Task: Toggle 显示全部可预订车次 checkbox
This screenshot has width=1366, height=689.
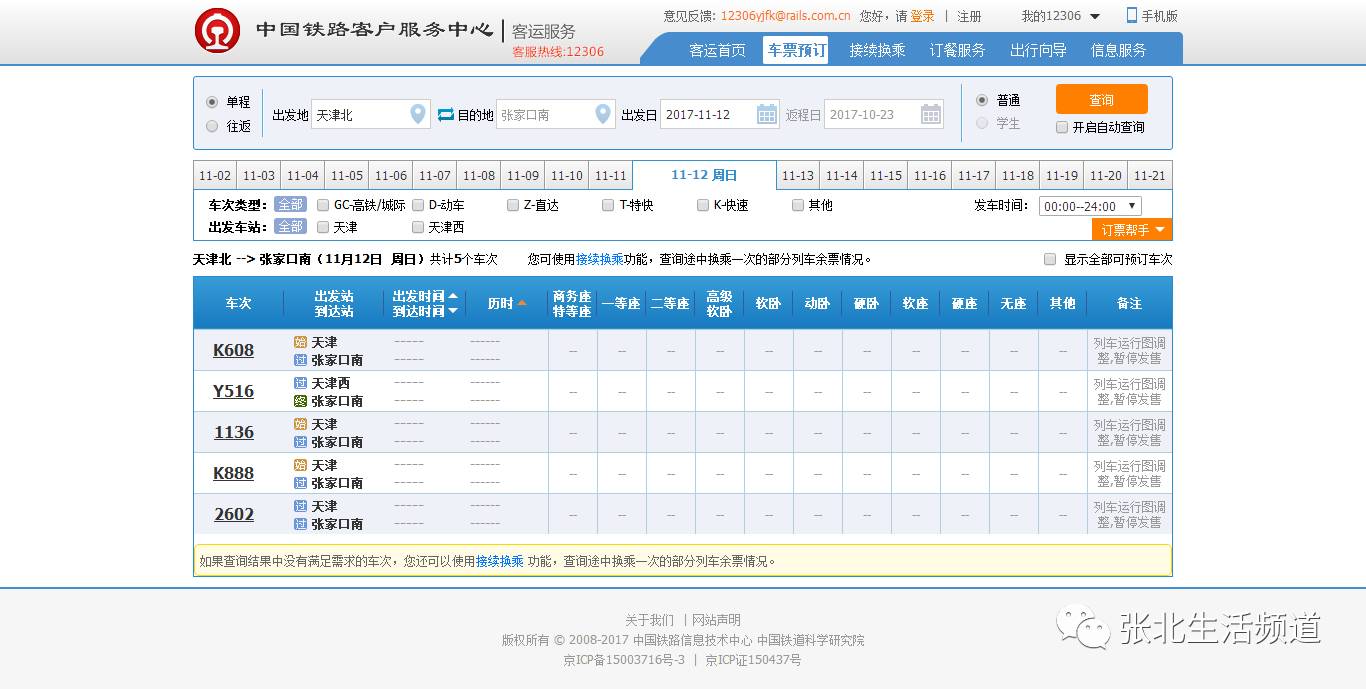Action: coord(1050,259)
